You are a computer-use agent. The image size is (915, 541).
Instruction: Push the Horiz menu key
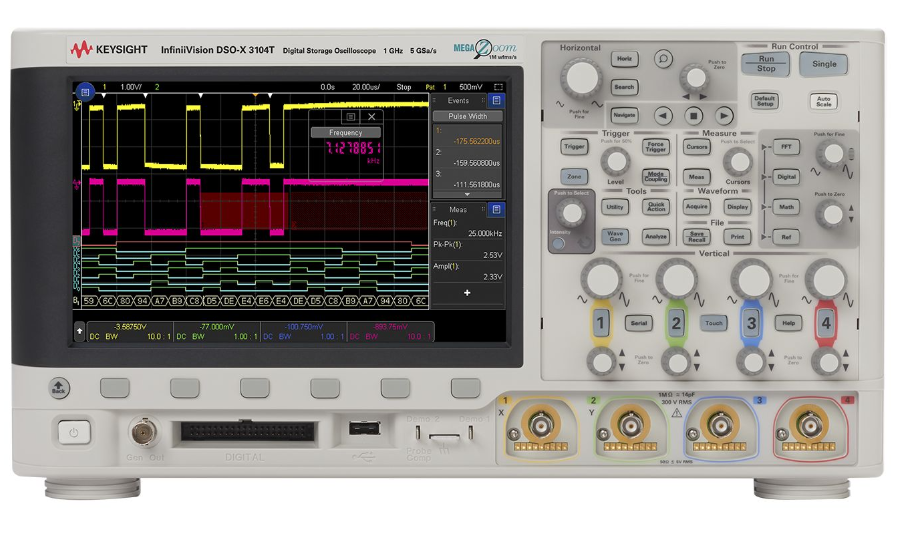(624, 59)
